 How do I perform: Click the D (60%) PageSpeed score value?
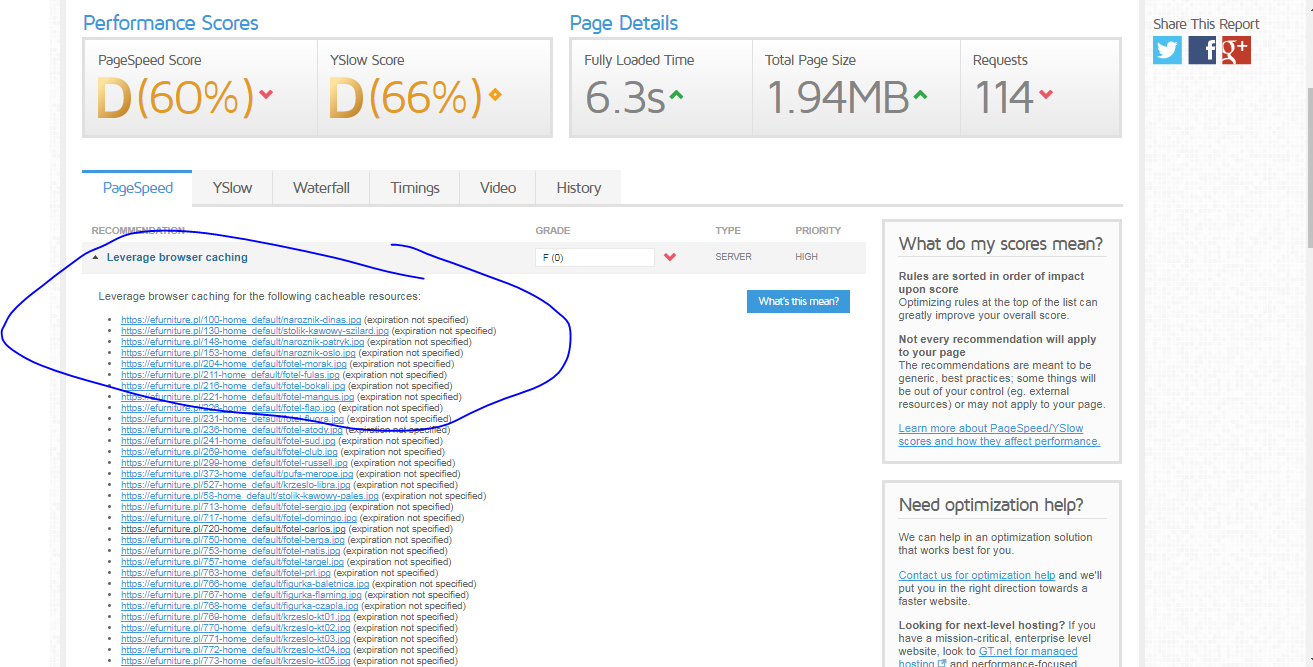pos(175,97)
